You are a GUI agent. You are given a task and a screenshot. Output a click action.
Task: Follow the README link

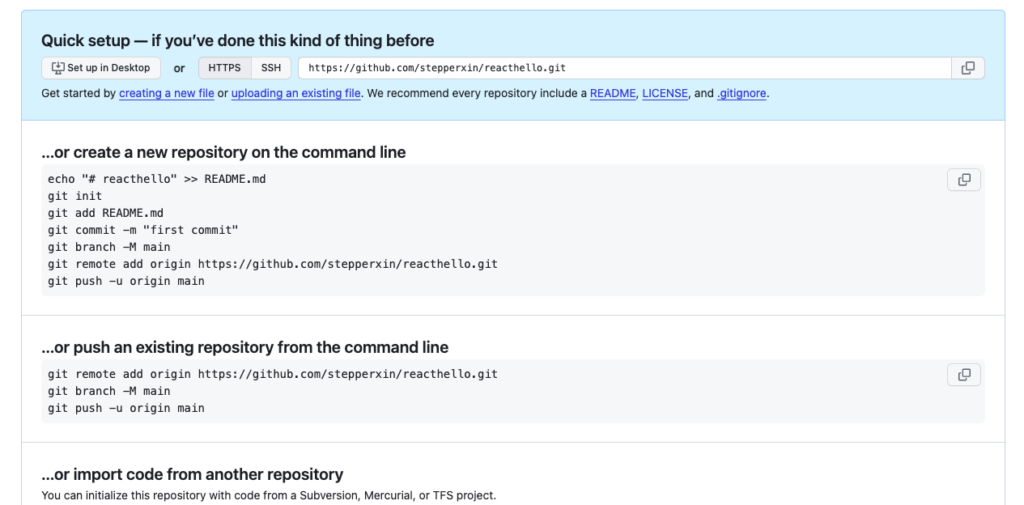(x=613, y=93)
